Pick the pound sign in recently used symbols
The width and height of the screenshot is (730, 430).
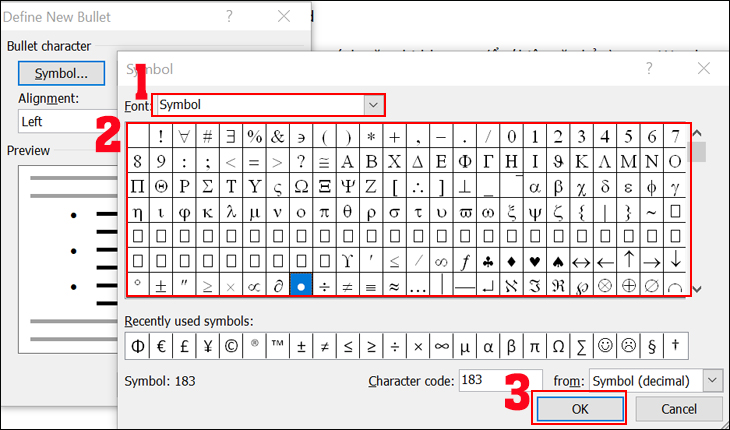[x=184, y=346]
